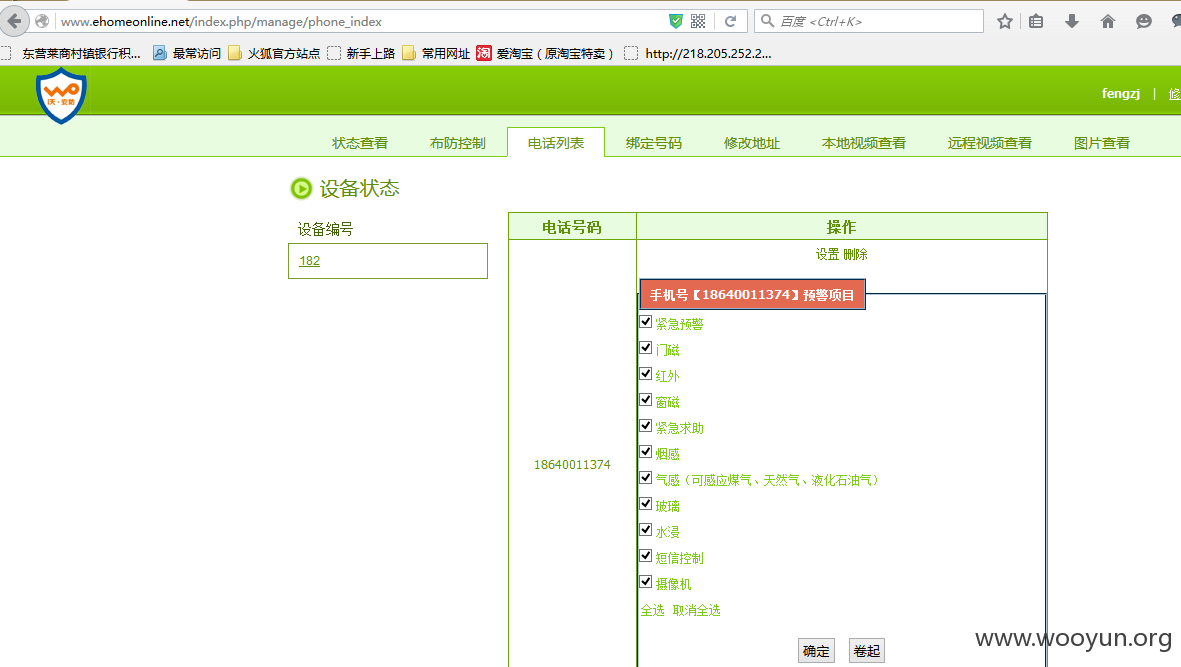
Task: Switch to the 布防控制 tab
Action: point(458,143)
